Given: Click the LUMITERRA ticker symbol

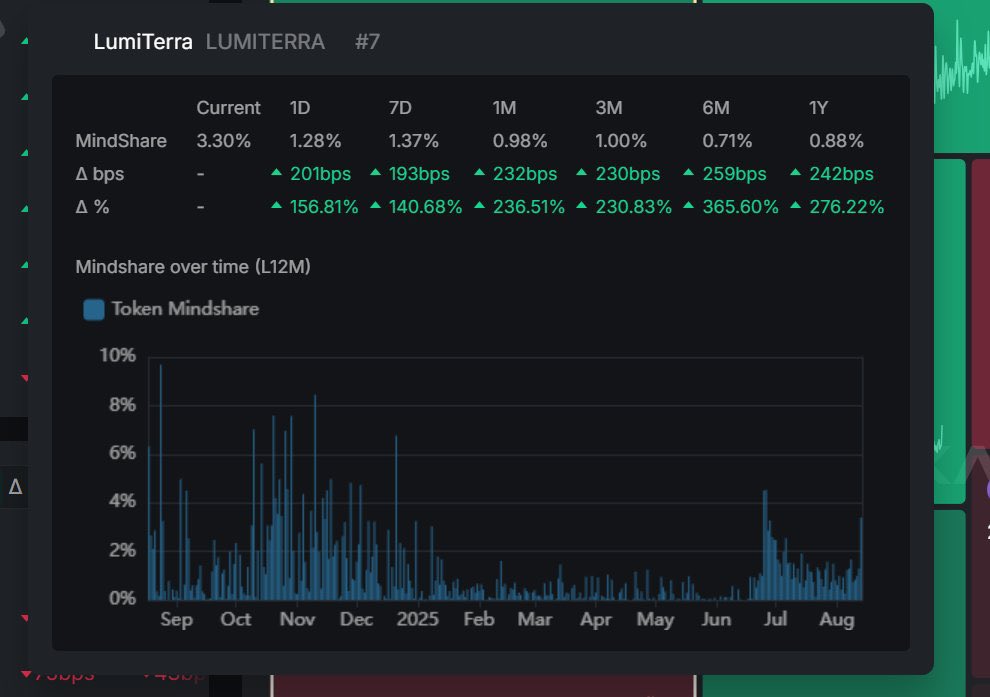Looking at the screenshot, I should (265, 42).
